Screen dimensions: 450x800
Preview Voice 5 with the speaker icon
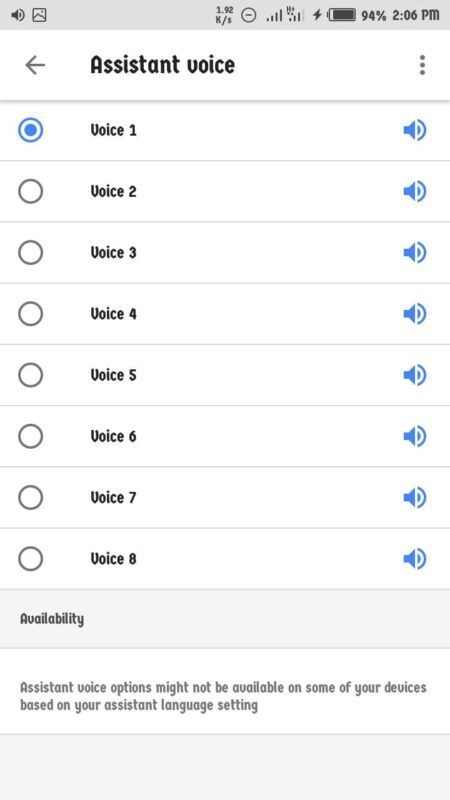coord(414,376)
